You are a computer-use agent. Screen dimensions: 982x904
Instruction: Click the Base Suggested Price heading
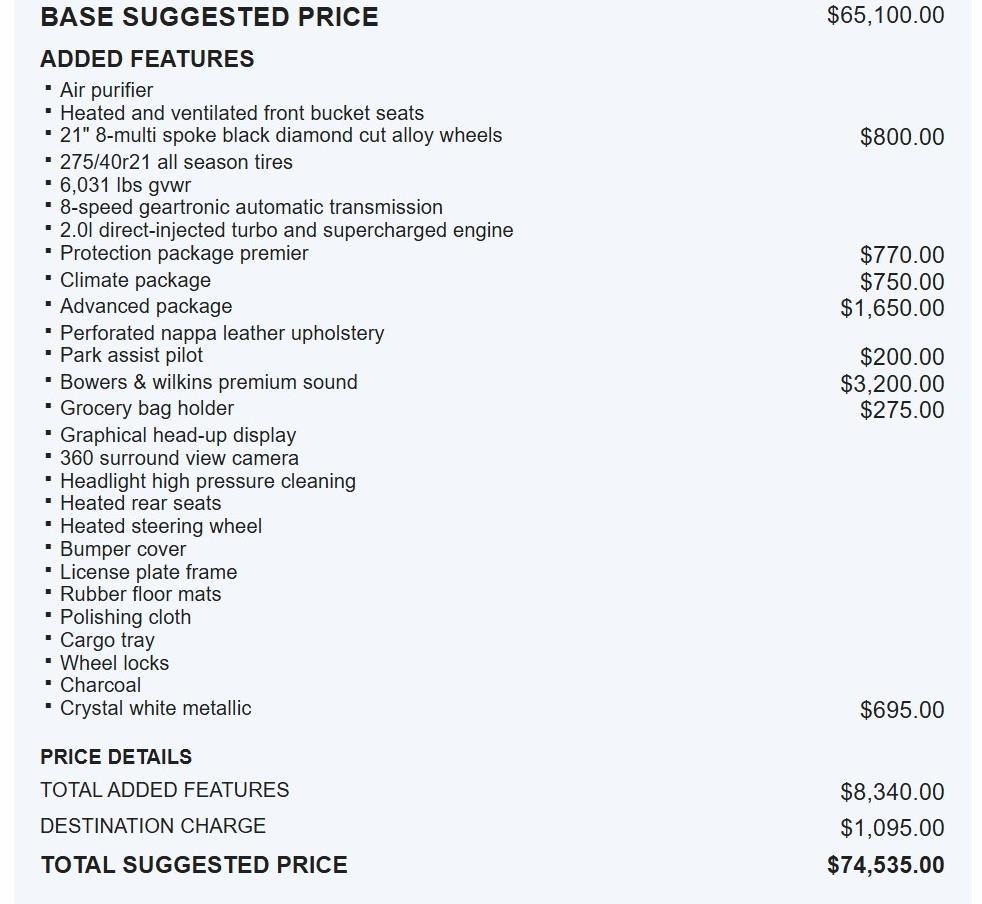pos(209,17)
